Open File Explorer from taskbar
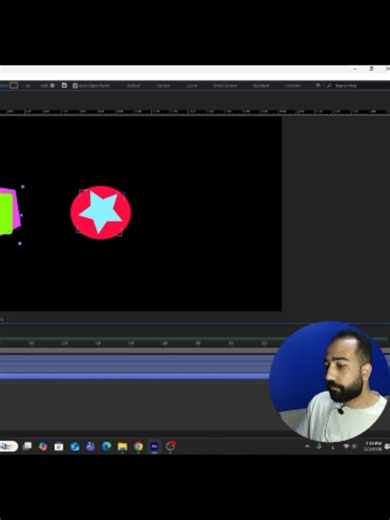Image resolution: width=390 pixels, height=520 pixels. pos(122,446)
